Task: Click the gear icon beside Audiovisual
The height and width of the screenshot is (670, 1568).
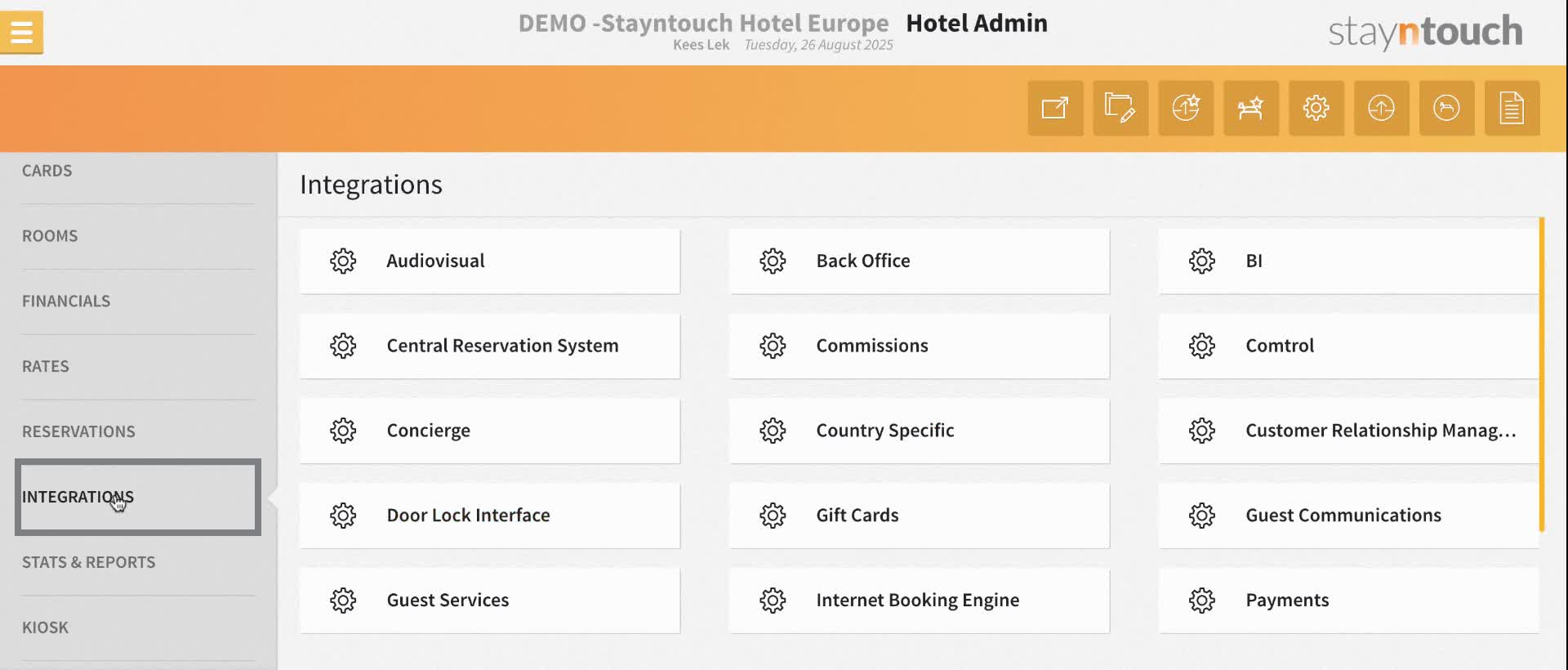Action: click(343, 261)
